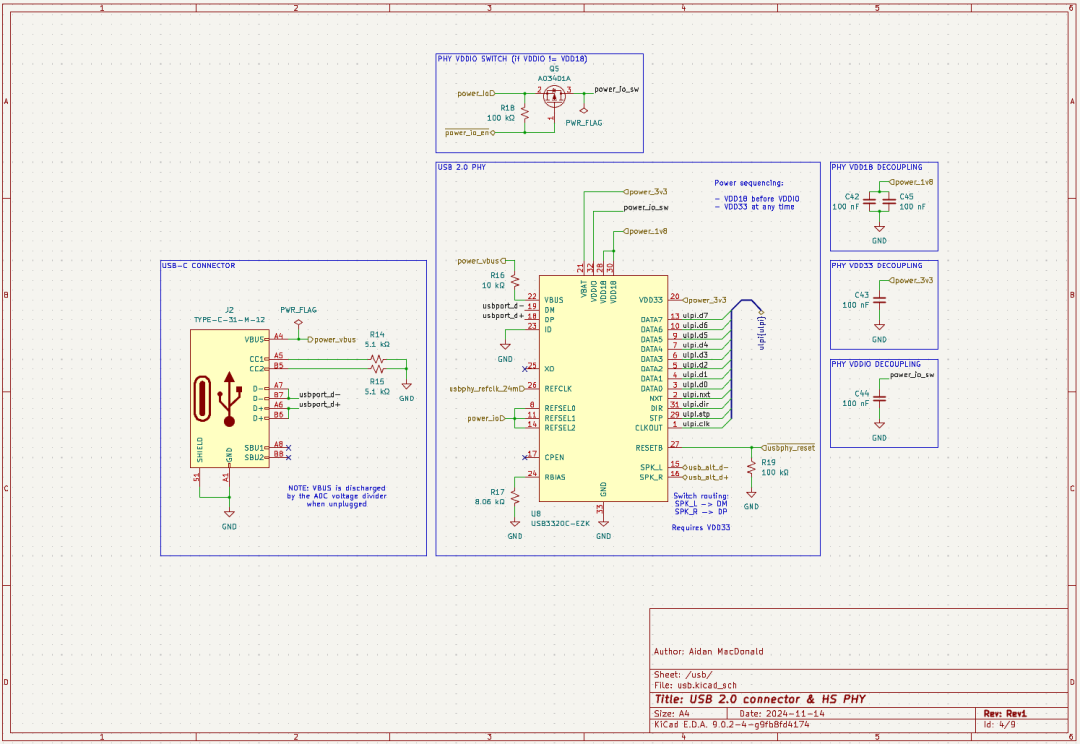Screen dimensions: 1080x744
Task: Click the usb_alt_d- label
Action: point(706,468)
